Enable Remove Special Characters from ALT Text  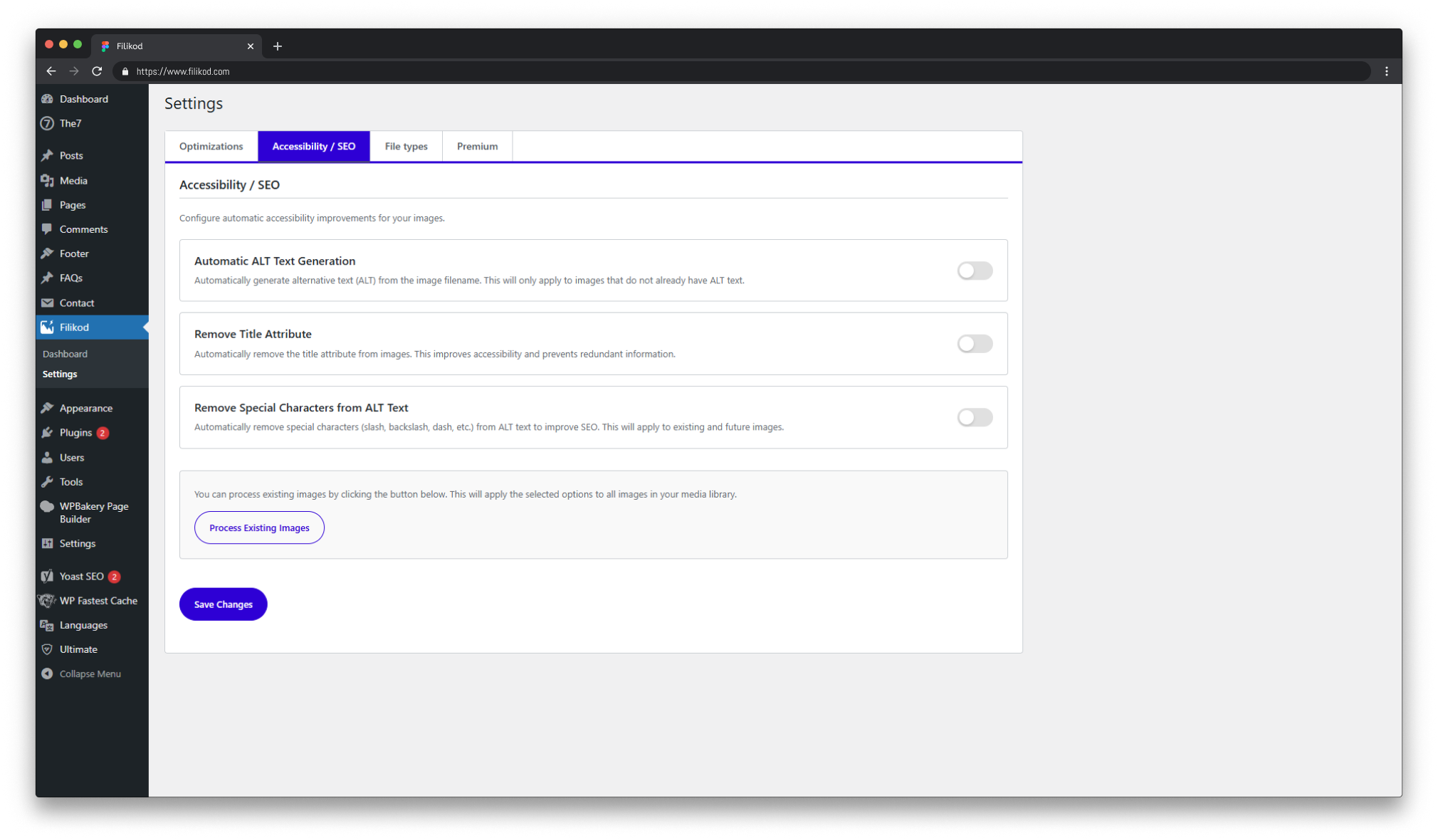pyautogui.click(x=975, y=417)
